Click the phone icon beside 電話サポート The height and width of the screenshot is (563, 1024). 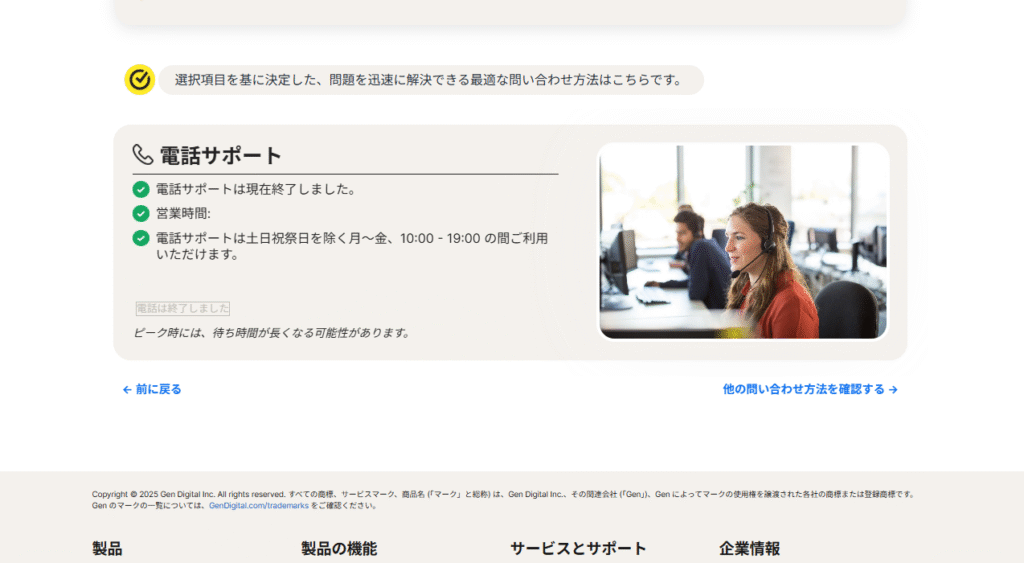pyautogui.click(x=143, y=155)
